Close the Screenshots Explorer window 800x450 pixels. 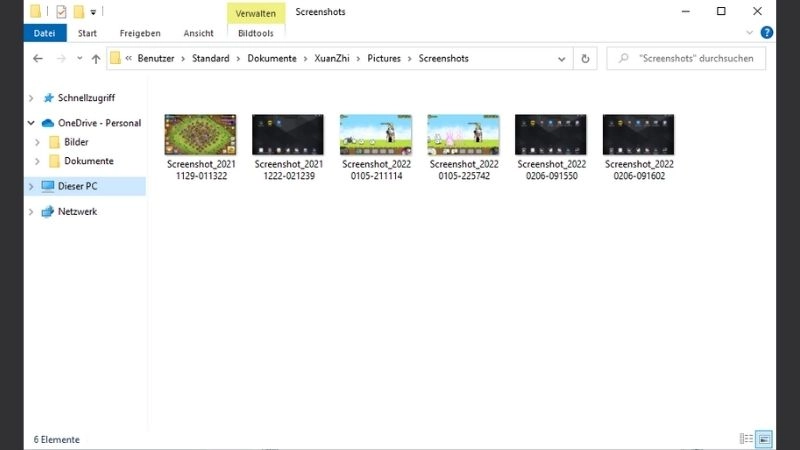point(757,11)
